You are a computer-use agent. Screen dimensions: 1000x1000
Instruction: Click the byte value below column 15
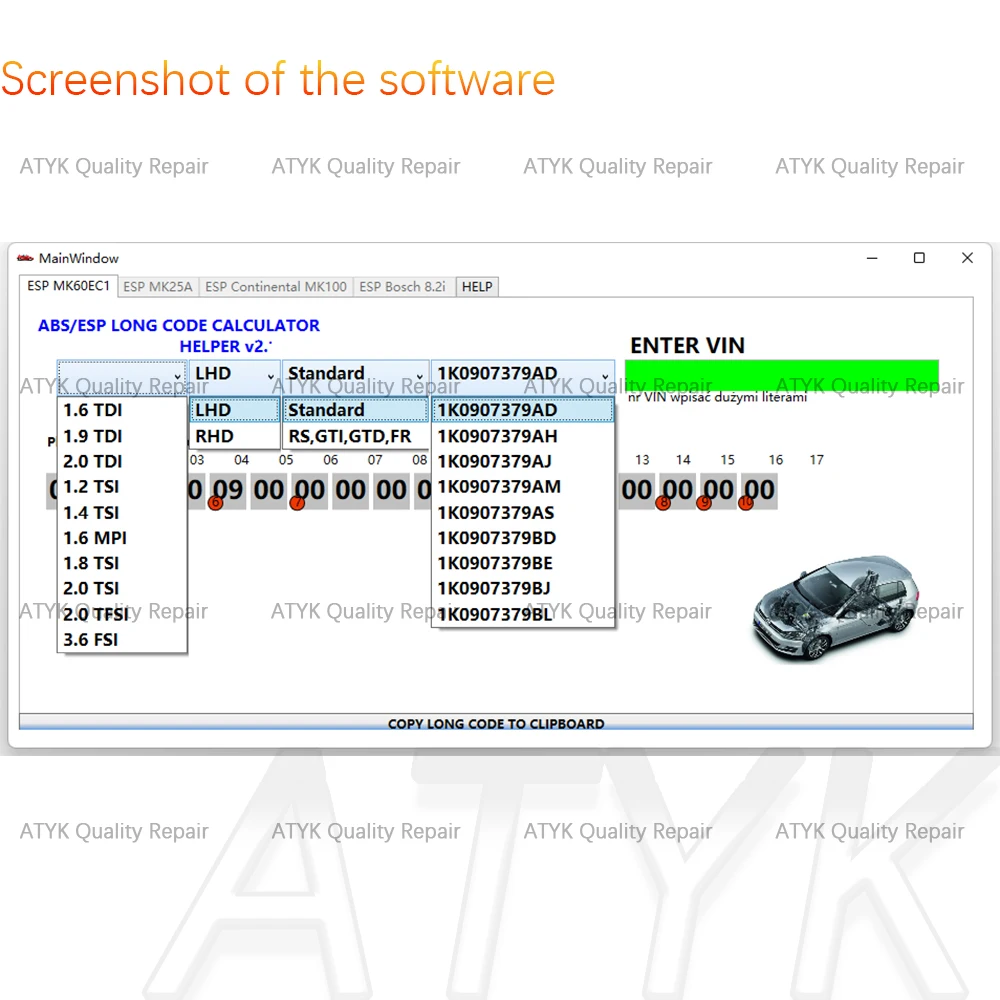(718, 490)
